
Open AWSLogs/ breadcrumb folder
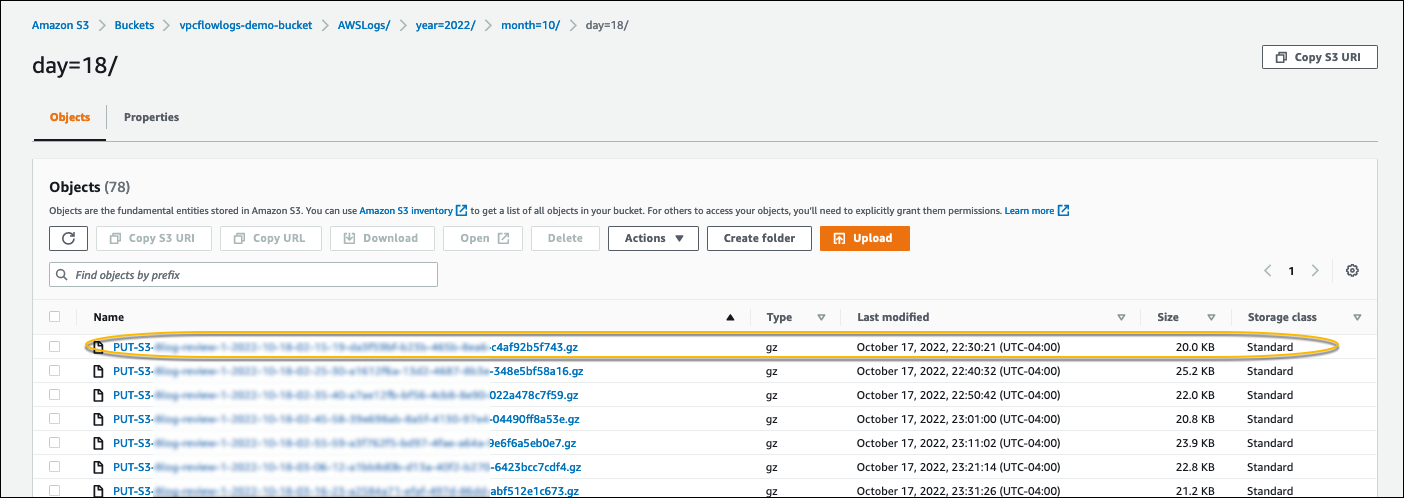point(363,25)
